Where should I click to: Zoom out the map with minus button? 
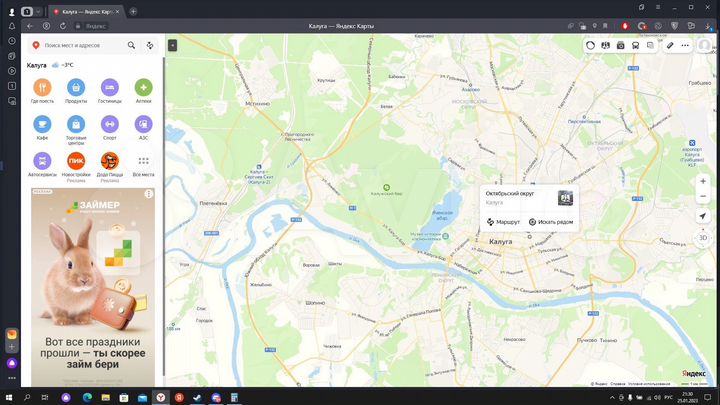703,196
